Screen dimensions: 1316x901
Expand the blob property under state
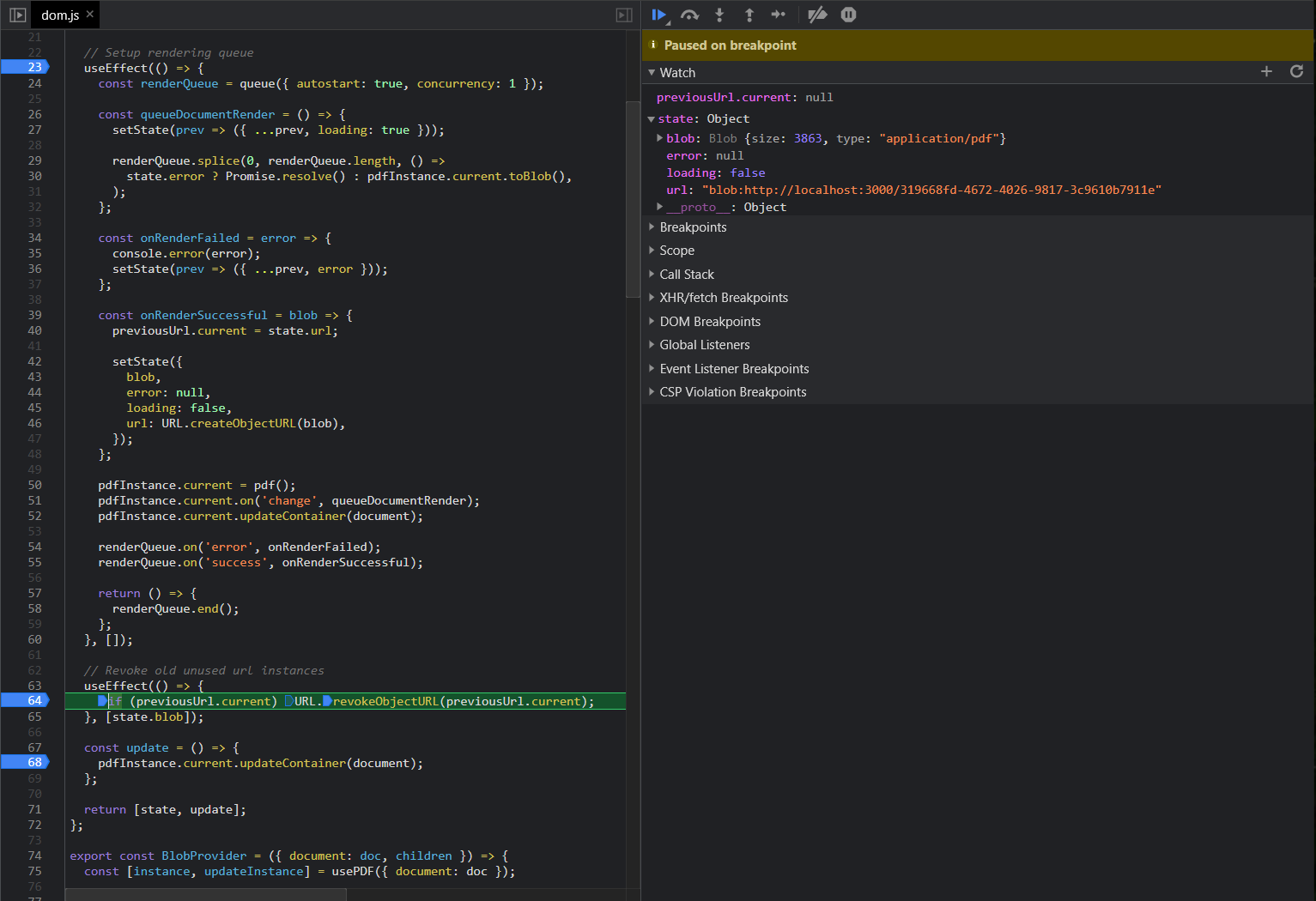(x=661, y=137)
